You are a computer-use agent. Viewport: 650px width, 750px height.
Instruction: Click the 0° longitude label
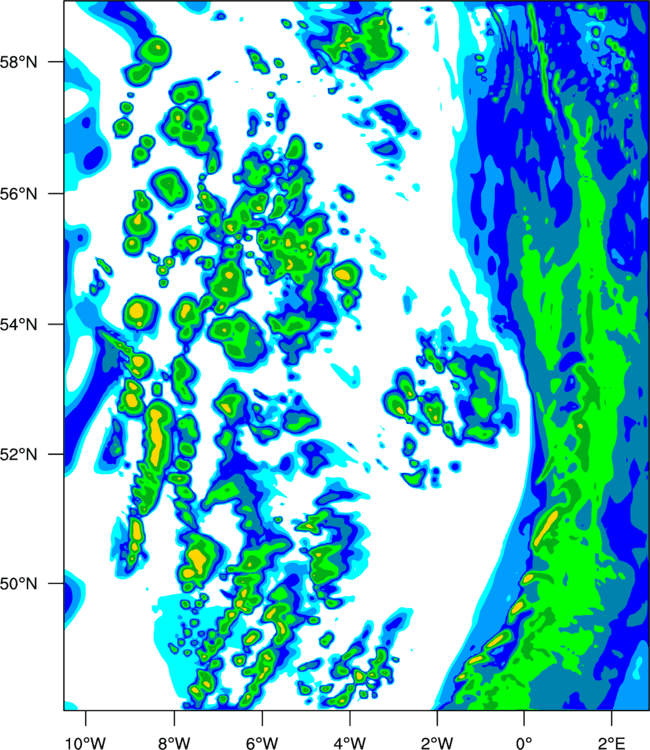(524, 742)
